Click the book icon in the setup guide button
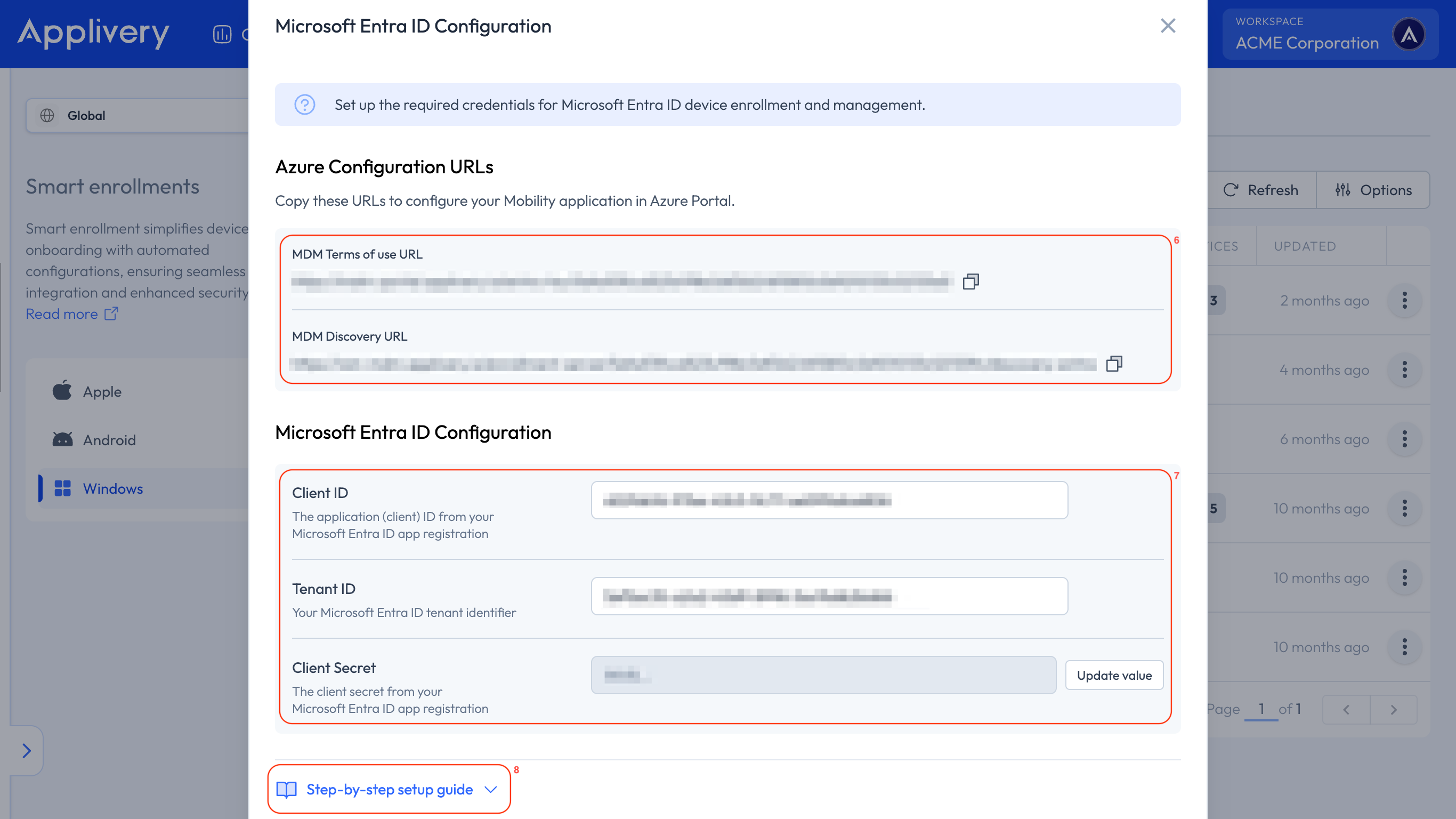Image resolution: width=1456 pixels, height=819 pixels. tap(287, 789)
